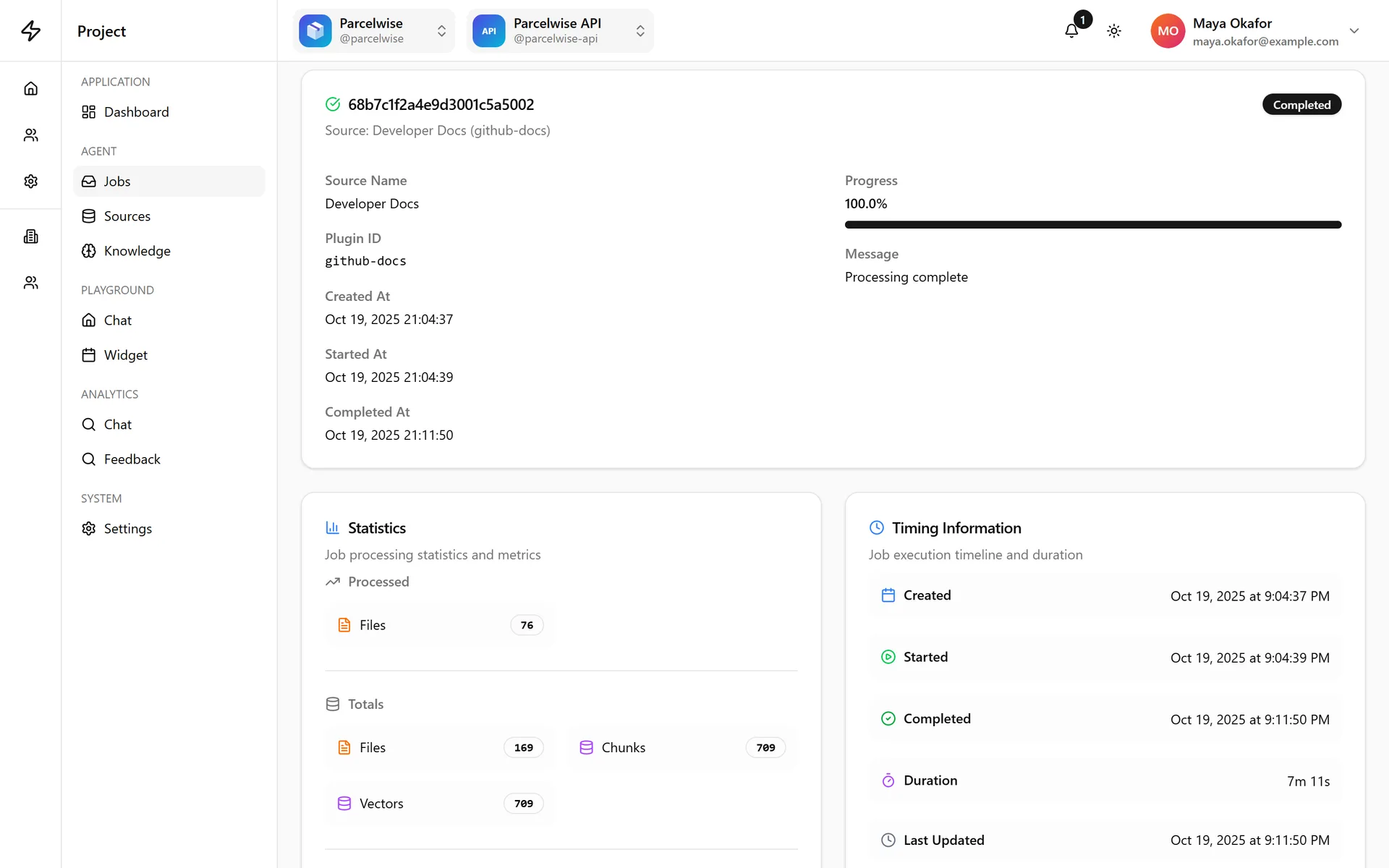The height and width of the screenshot is (868, 1389).
Task: Click the Completed status badge
Action: click(1301, 105)
